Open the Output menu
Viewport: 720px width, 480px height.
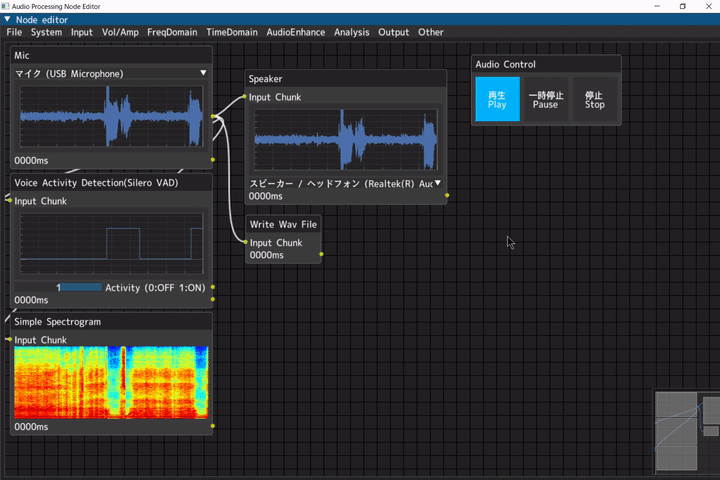tap(394, 32)
